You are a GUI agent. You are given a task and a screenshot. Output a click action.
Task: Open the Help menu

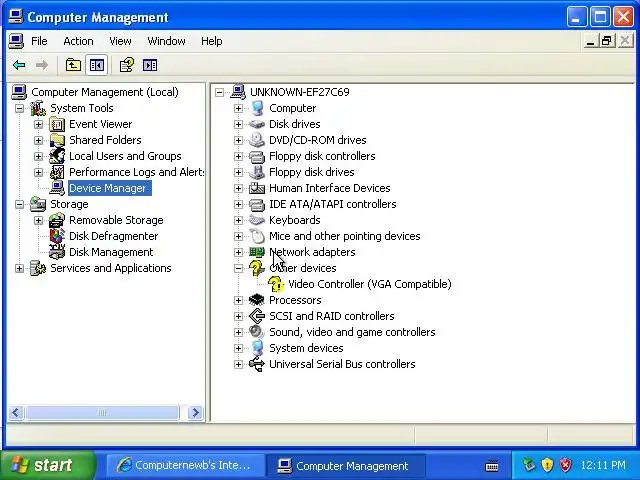[212, 41]
